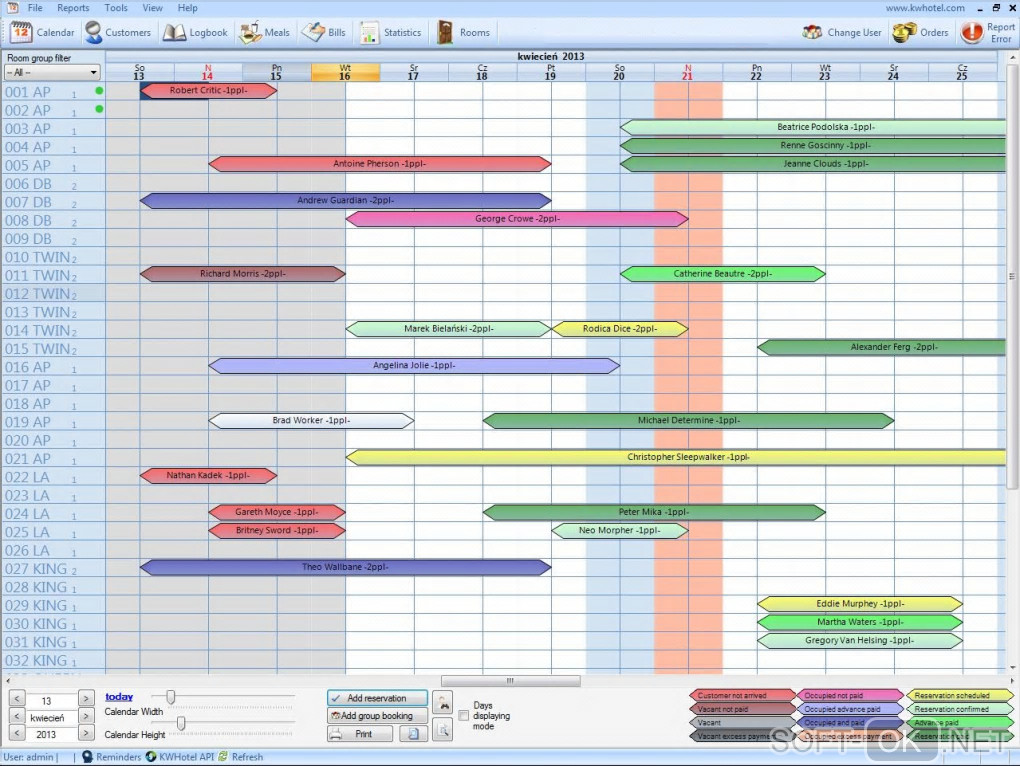The height and width of the screenshot is (766, 1020).
Task: Open the Logbook
Action: [x=195, y=33]
